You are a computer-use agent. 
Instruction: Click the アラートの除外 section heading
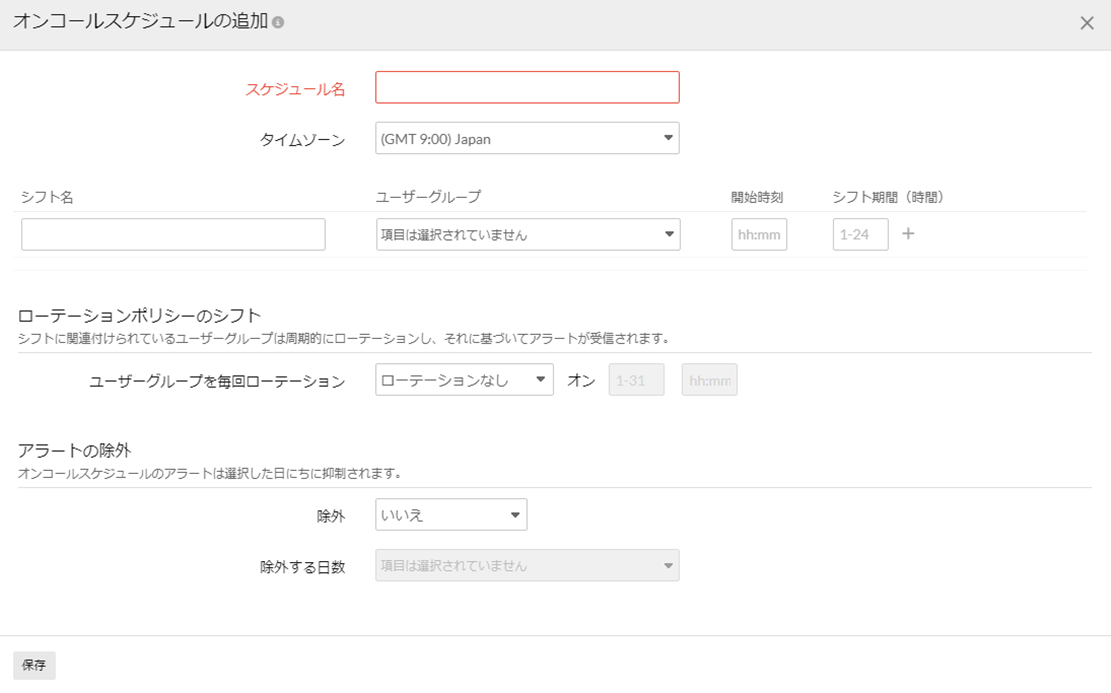point(75,451)
